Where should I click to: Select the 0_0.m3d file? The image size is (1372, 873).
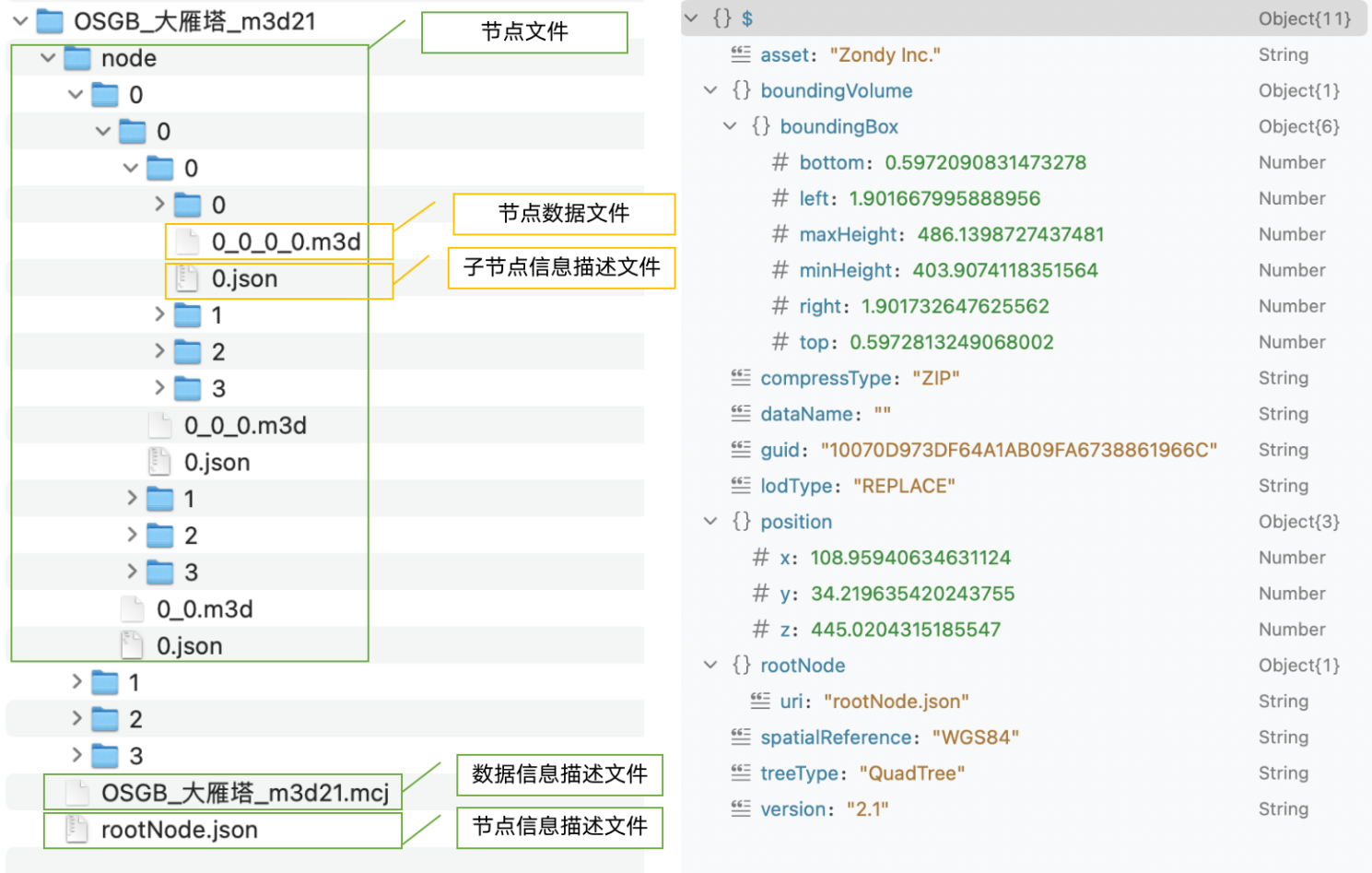[204, 609]
